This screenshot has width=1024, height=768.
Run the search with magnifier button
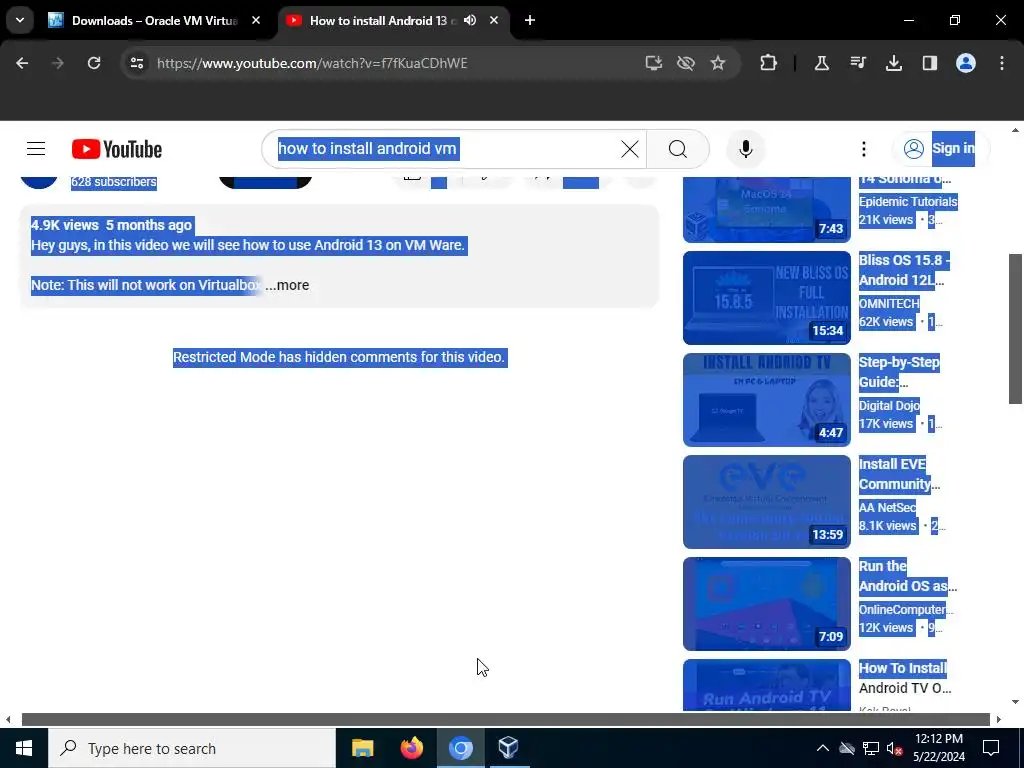coord(678,149)
